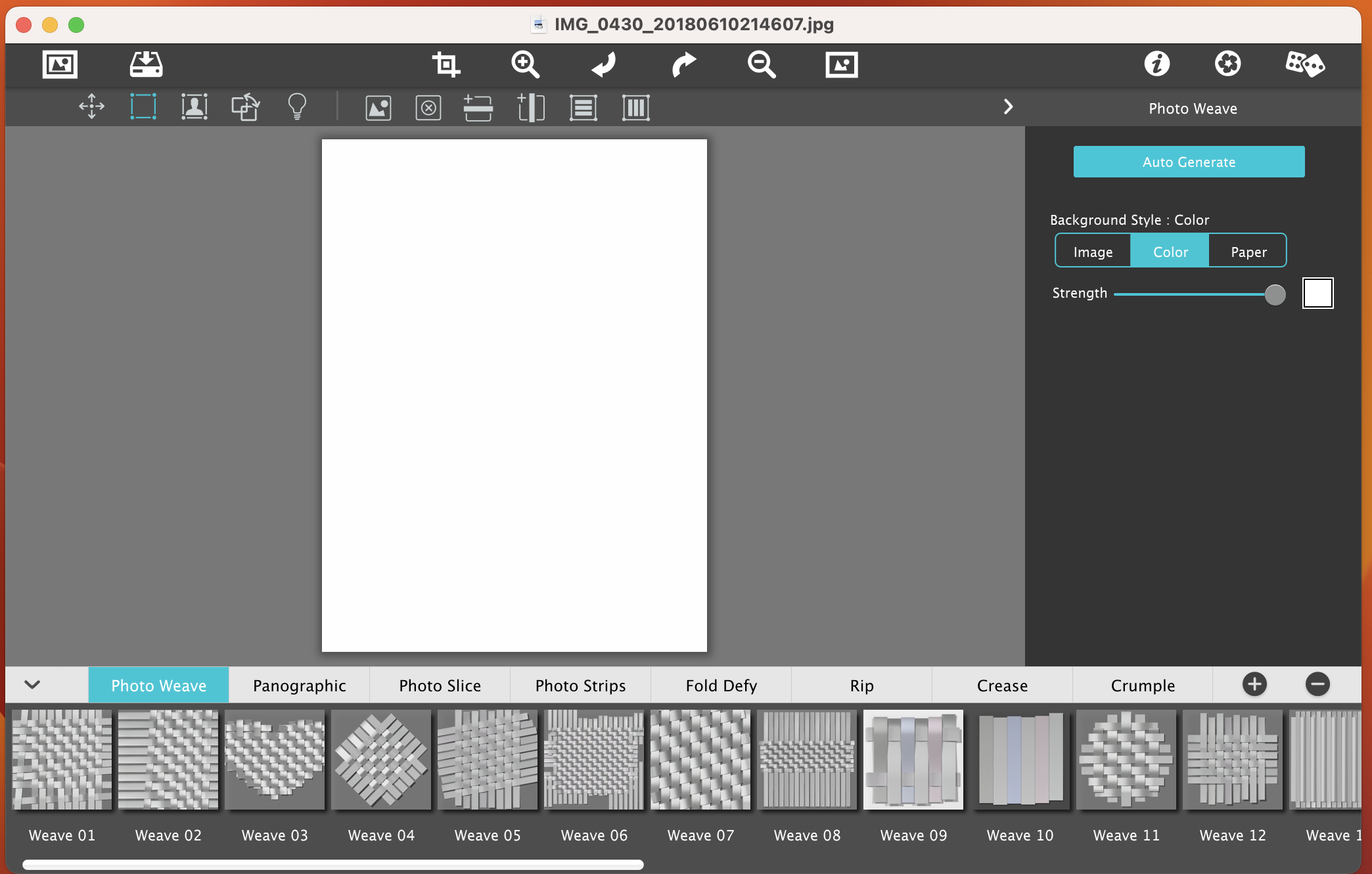Zoom in with the magnifier plus icon
Screen dimensions: 1372x874
pyautogui.click(x=525, y=64)
